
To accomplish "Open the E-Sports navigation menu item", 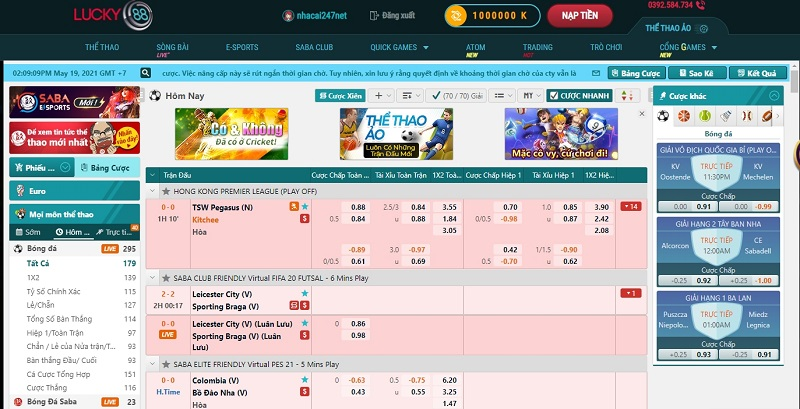I will (x=242, y=47).
